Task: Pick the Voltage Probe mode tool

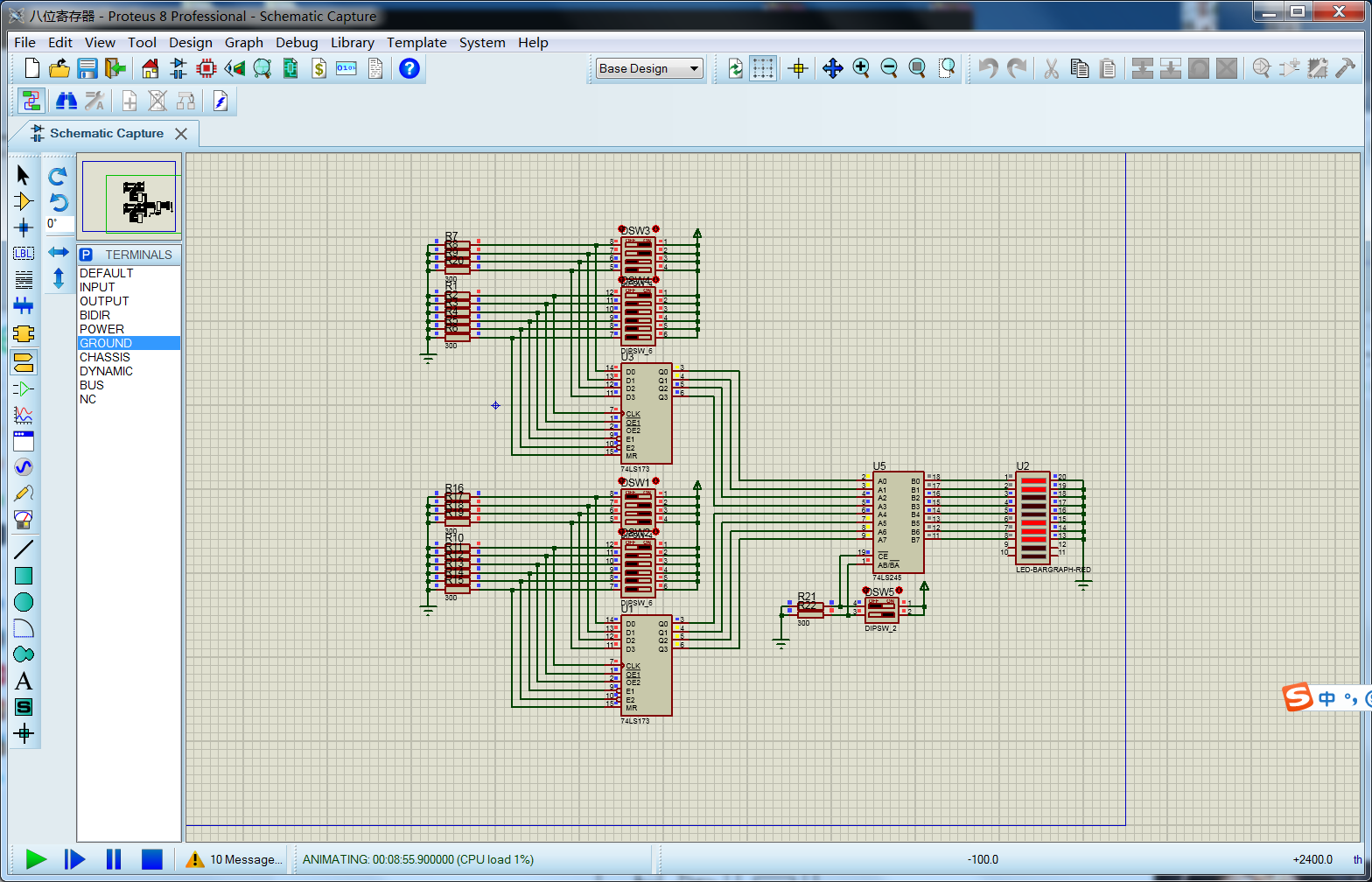Action: [x=24, y=493]
